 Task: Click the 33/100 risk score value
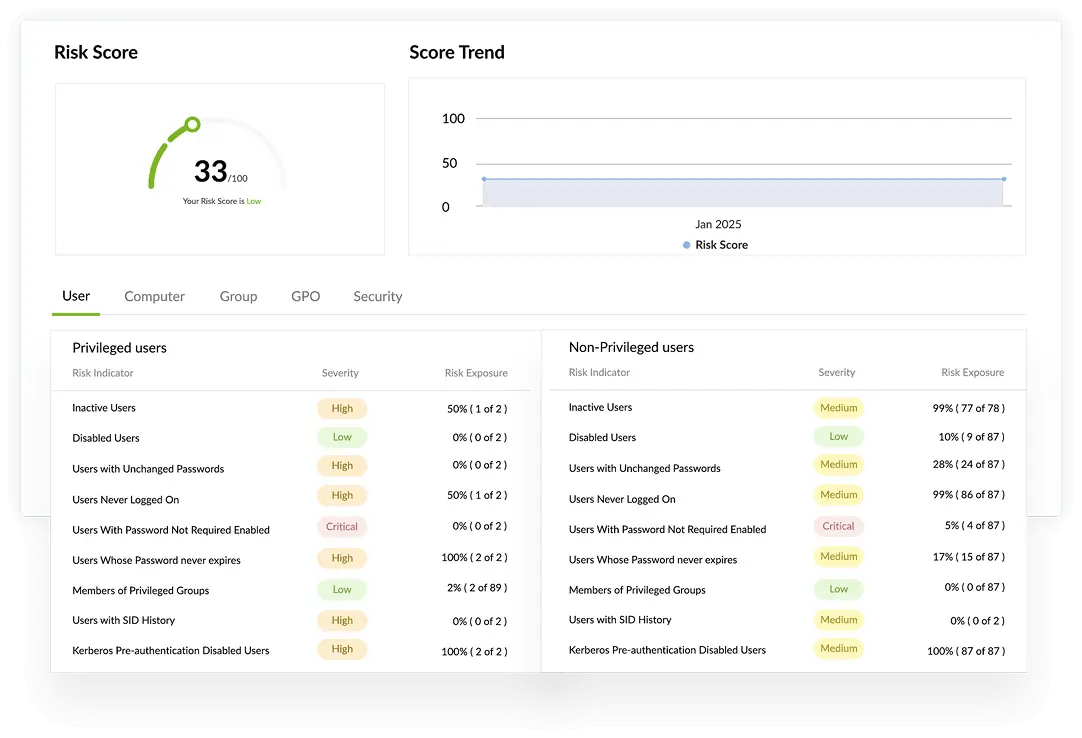coord(220,171)
